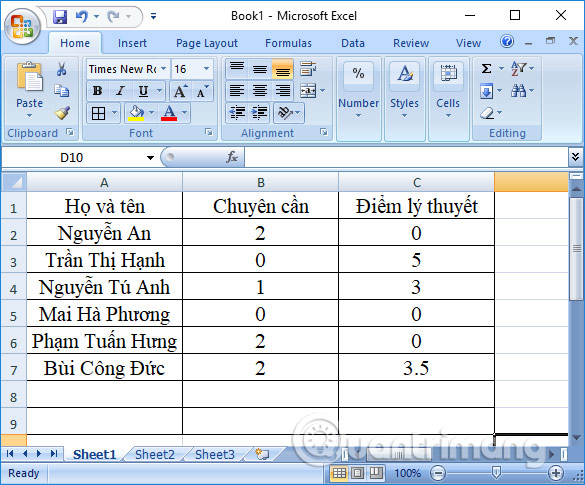This screenshot has height=485, width=585.
Task: Open the Orientation text rotation tool
Action: (x=286, y=113)
